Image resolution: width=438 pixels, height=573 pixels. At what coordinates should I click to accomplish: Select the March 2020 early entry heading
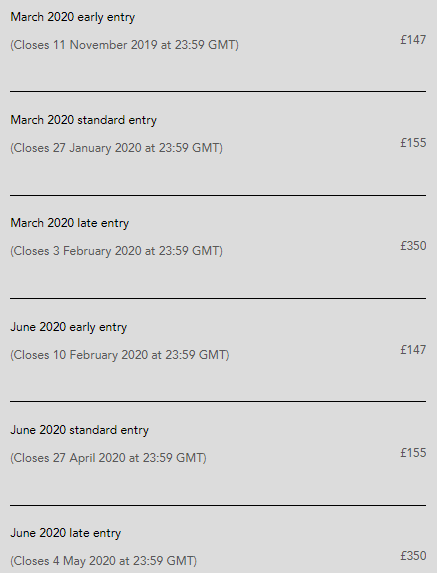(x=73, y=17)
